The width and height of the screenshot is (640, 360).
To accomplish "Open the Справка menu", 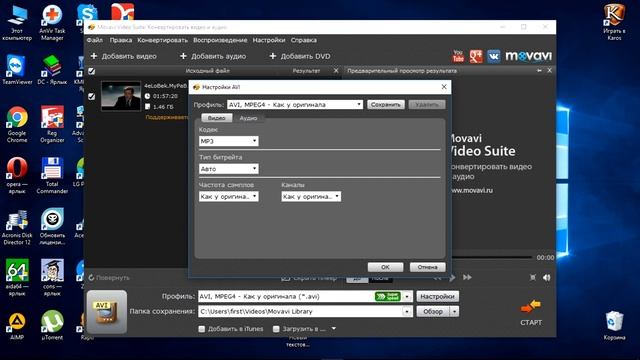I will [304, 40].
